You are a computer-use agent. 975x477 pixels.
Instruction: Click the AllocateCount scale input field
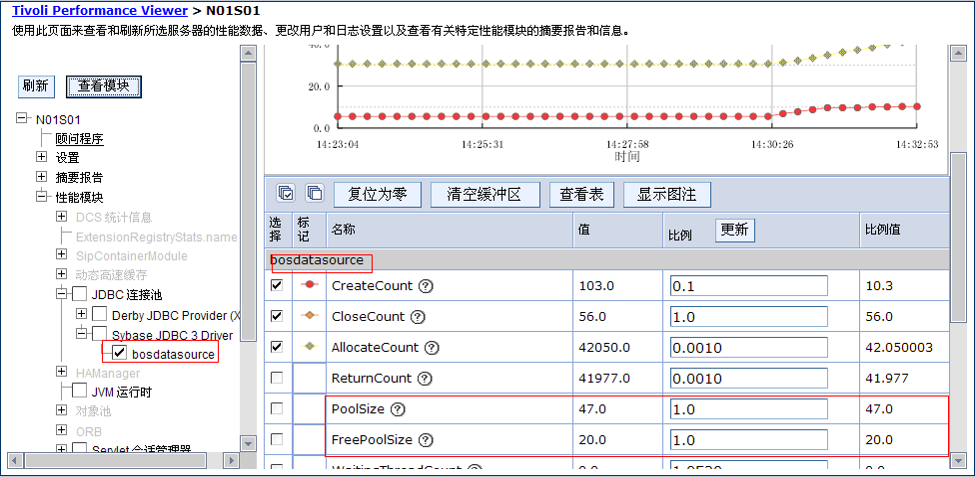748,348
